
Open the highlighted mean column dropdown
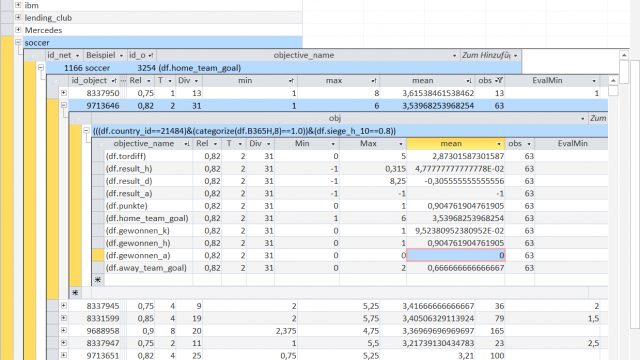499,144
